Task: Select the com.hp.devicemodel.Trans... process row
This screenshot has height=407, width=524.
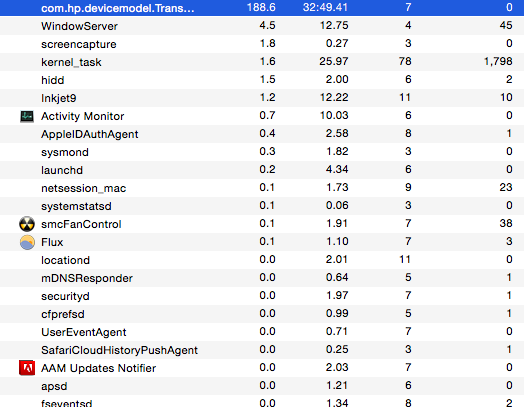Action: click(x=262, y=8)
